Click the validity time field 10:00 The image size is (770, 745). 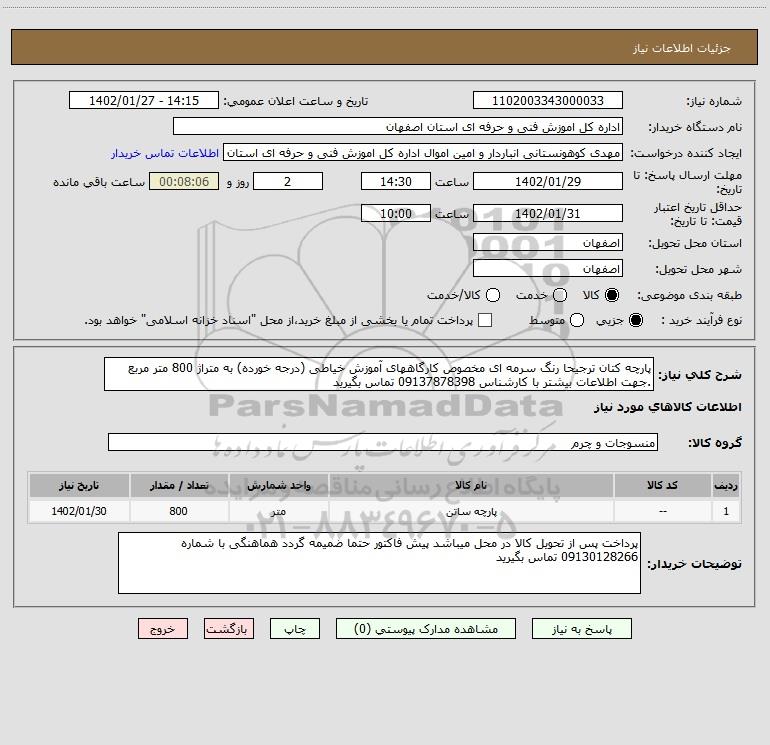click(396, 213)
